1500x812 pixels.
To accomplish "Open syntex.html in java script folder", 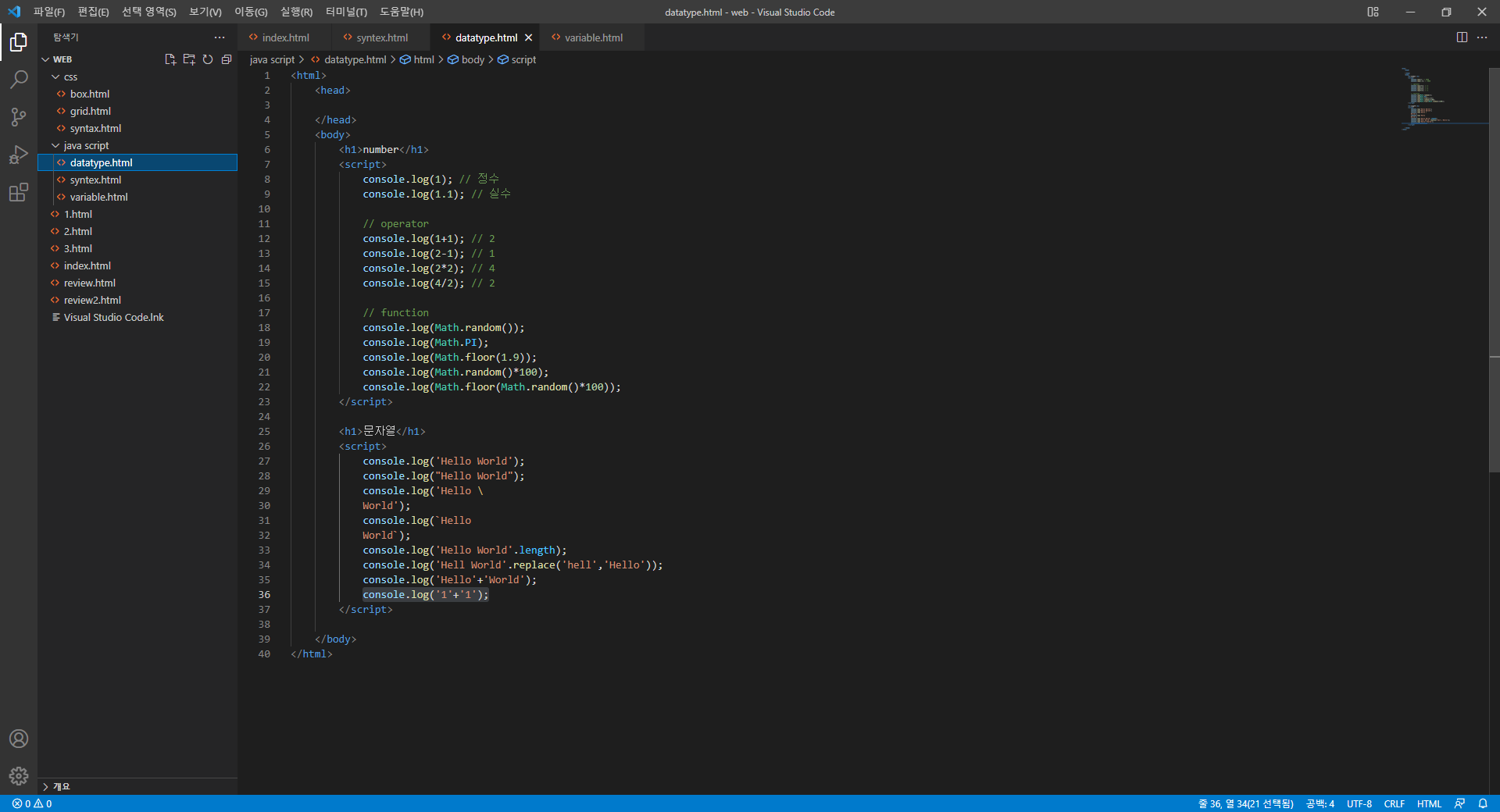I will tap(137, 180).
